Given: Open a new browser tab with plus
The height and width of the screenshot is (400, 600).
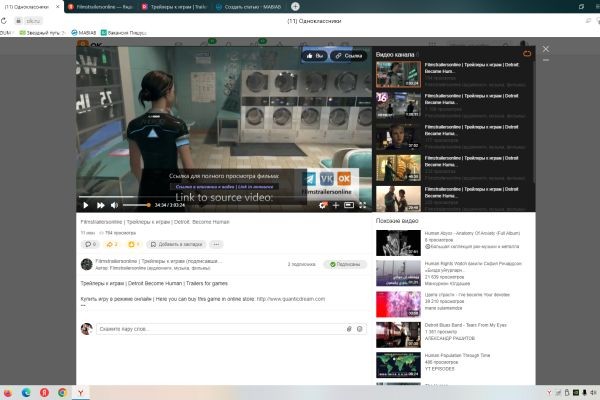Looking at the screenshot, I should [x=295, y=7].
